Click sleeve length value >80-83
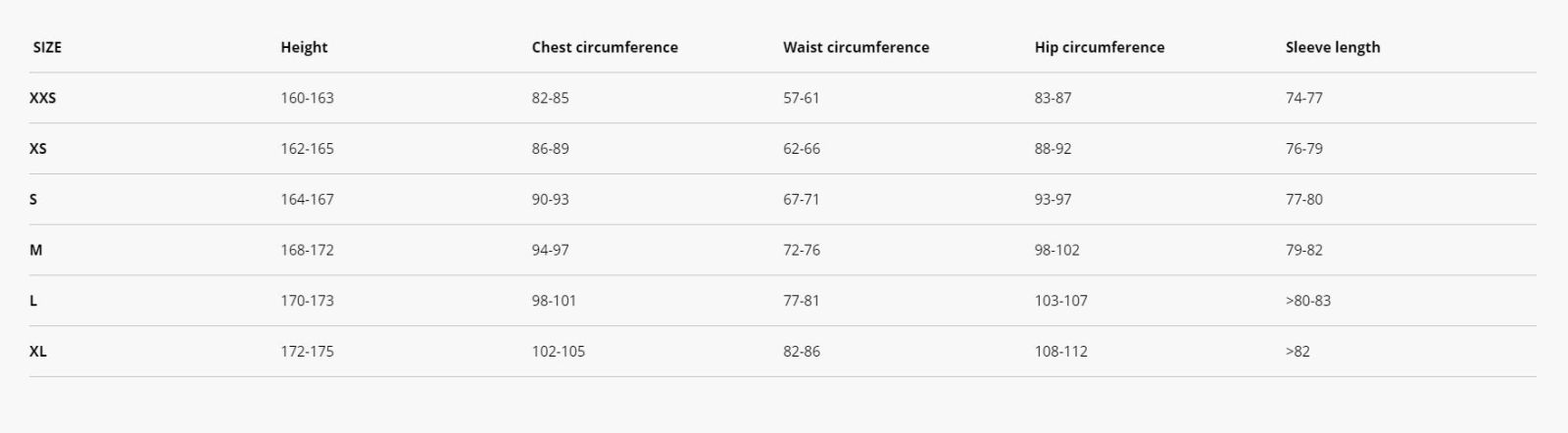The image size is (1568, 433). pyautogui.click(x=1308, y=301)
